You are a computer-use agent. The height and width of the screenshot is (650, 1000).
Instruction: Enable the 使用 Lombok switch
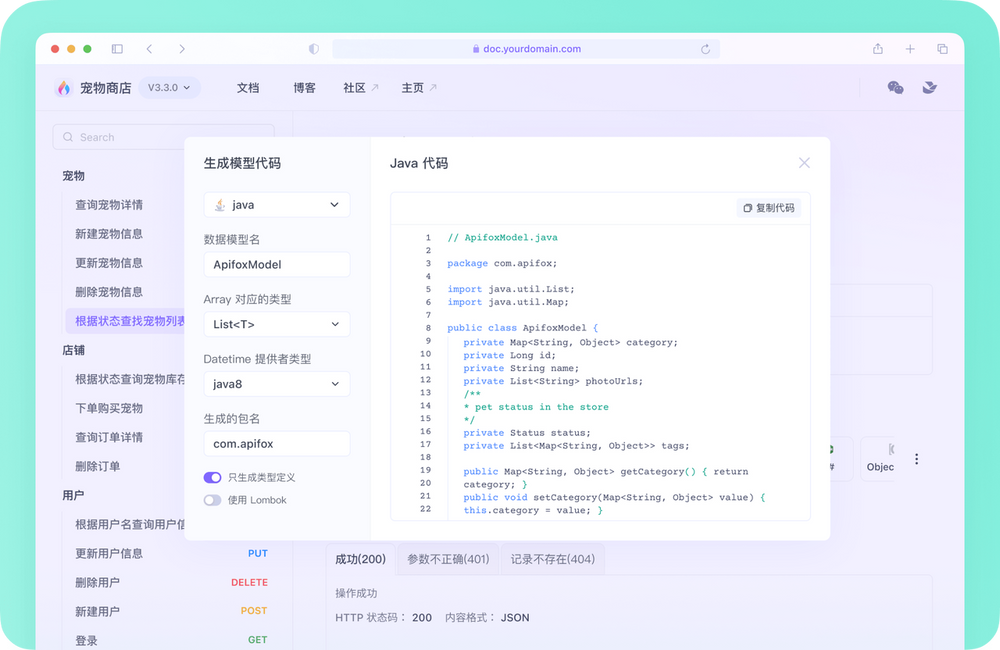coord(212,500)
